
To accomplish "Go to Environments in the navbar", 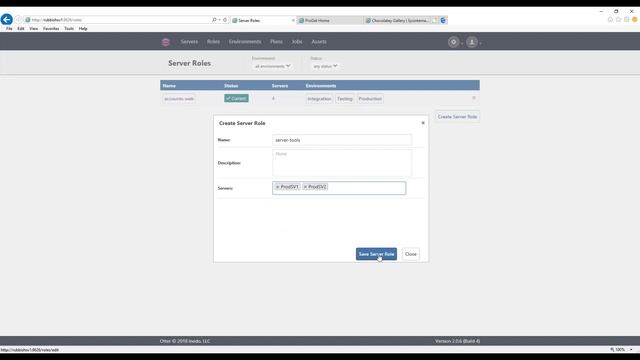I will coord(245,42).
